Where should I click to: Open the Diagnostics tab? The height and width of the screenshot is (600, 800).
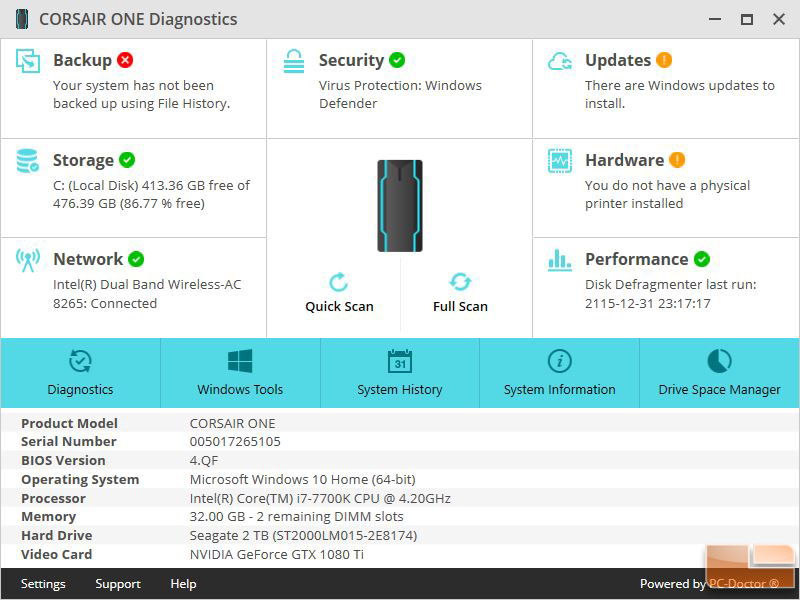(81, 373)
